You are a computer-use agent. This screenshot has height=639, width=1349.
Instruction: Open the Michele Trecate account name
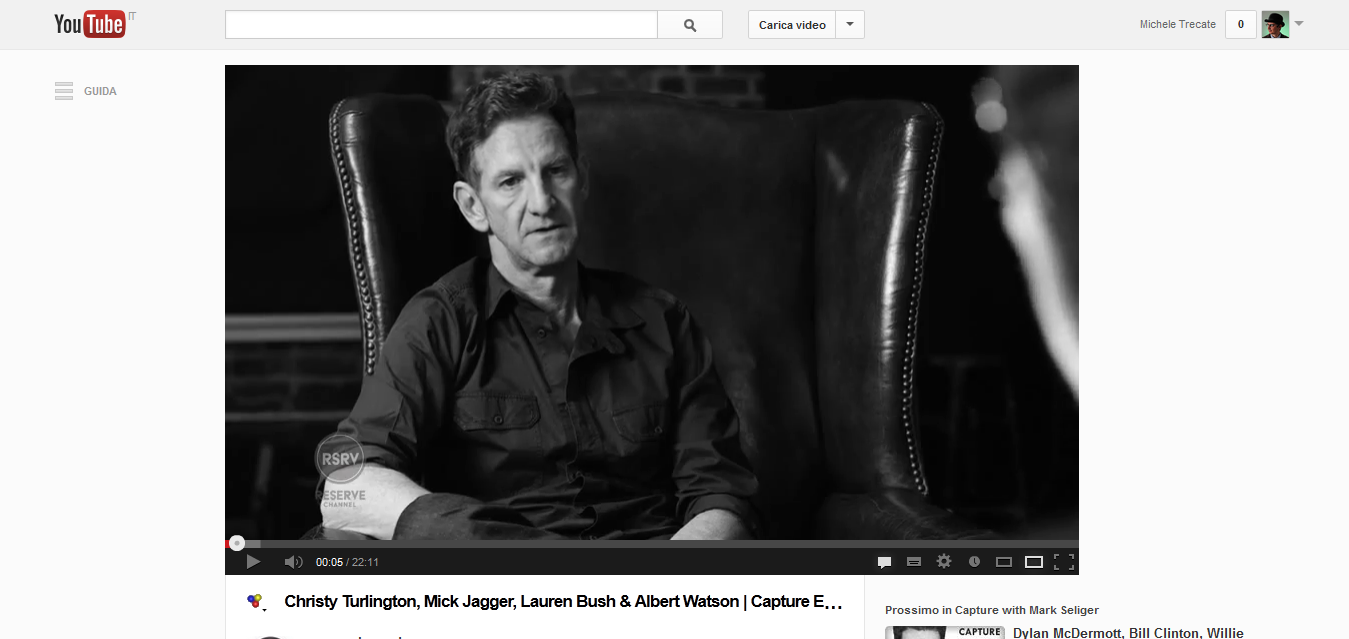tap(1178, 25)
